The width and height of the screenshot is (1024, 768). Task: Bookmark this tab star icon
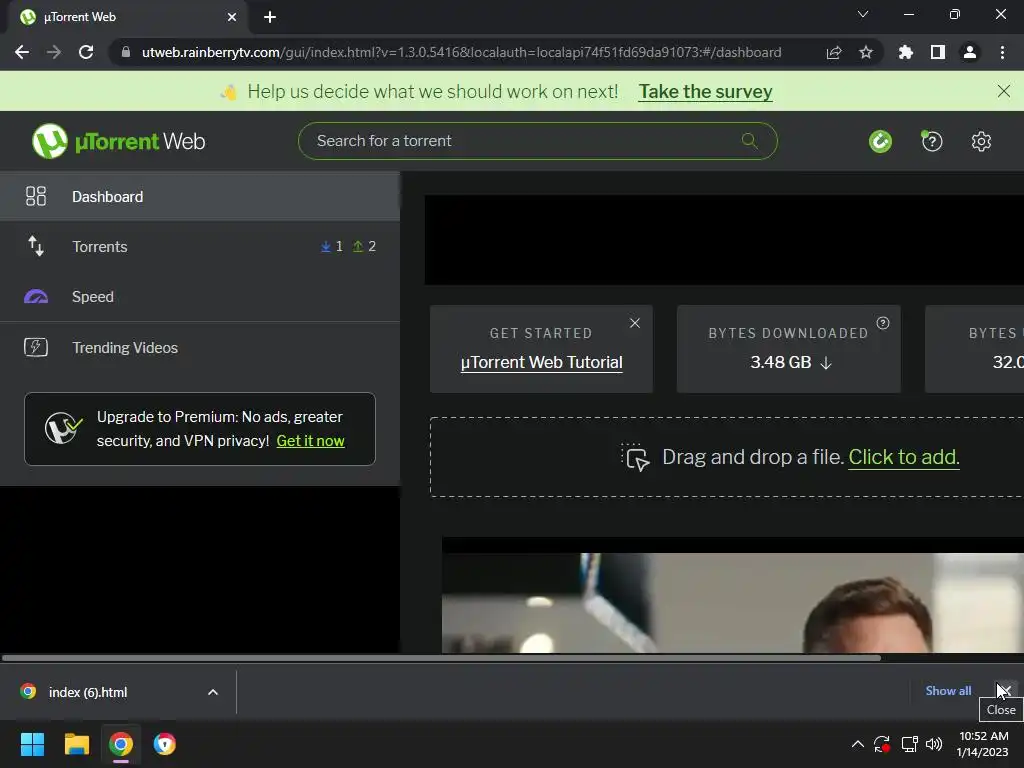coord(865,52)
